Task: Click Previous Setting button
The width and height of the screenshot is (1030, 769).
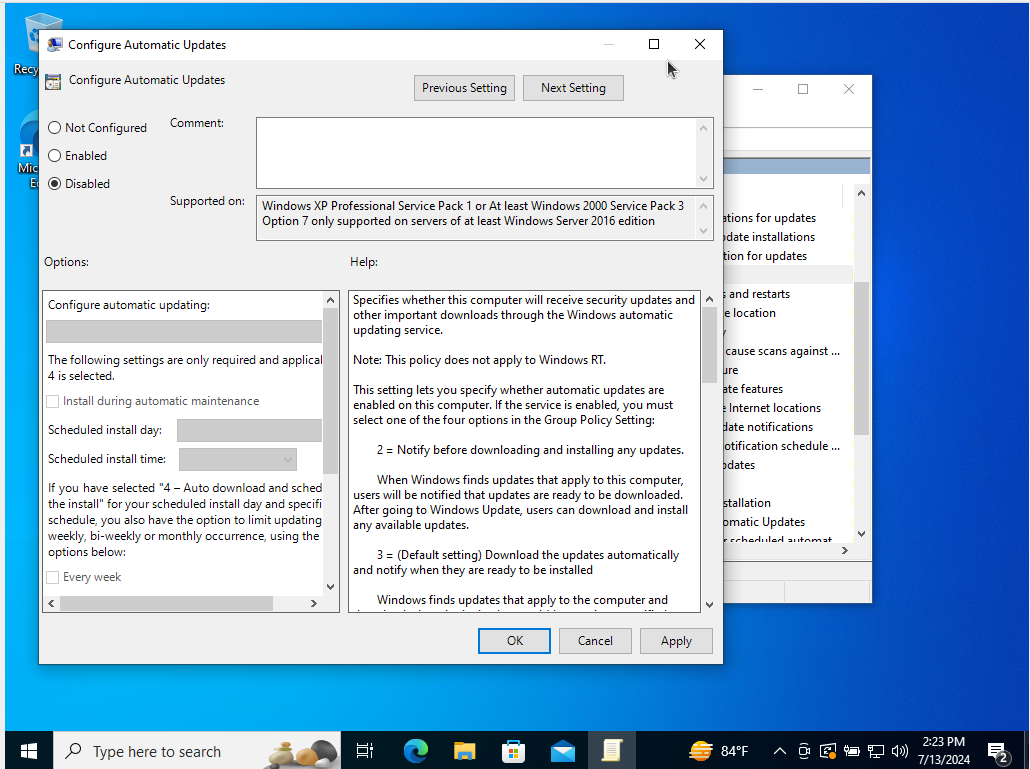Action: pos(464,88)
